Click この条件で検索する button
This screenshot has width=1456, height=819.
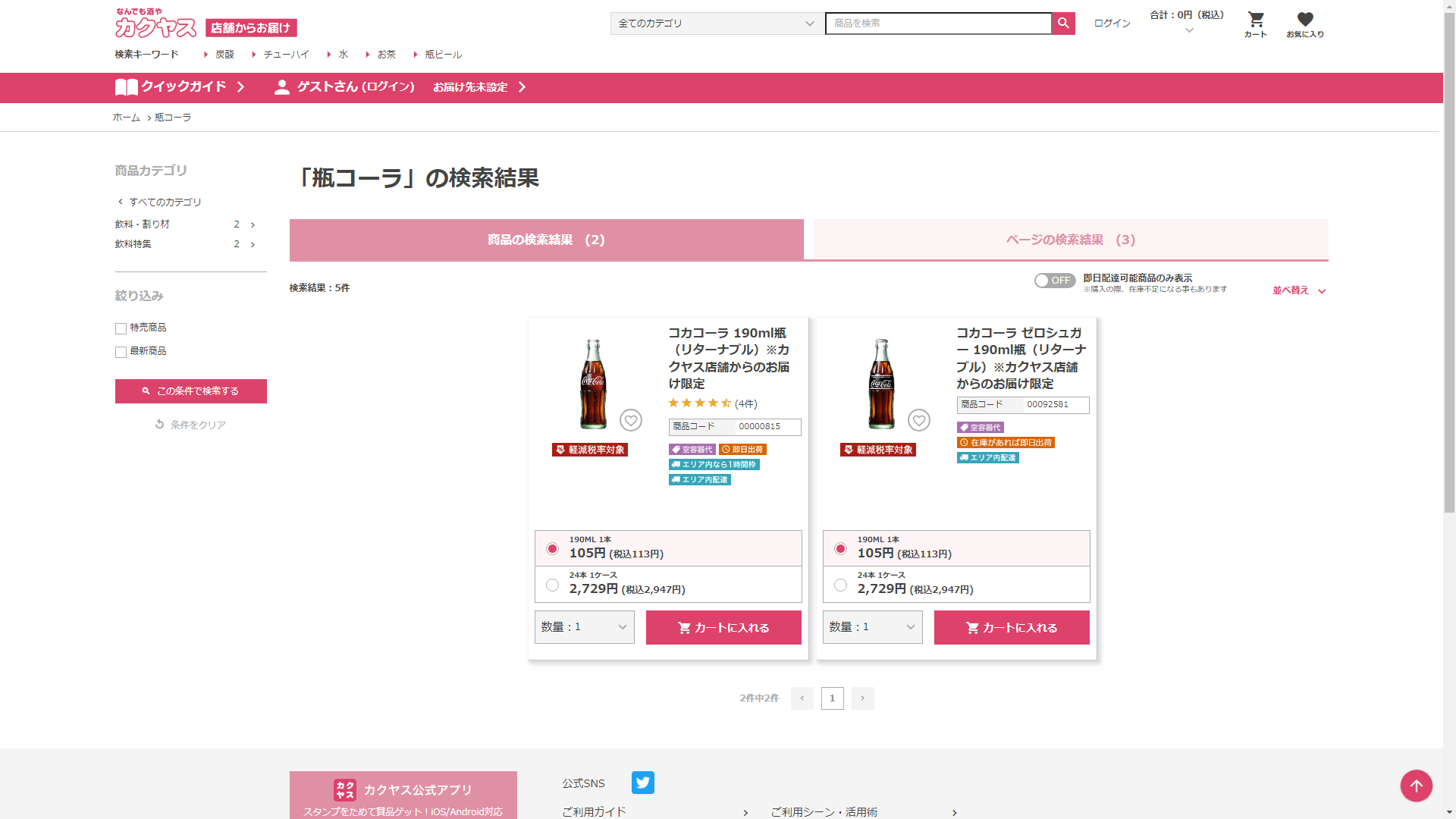point(191,391)
